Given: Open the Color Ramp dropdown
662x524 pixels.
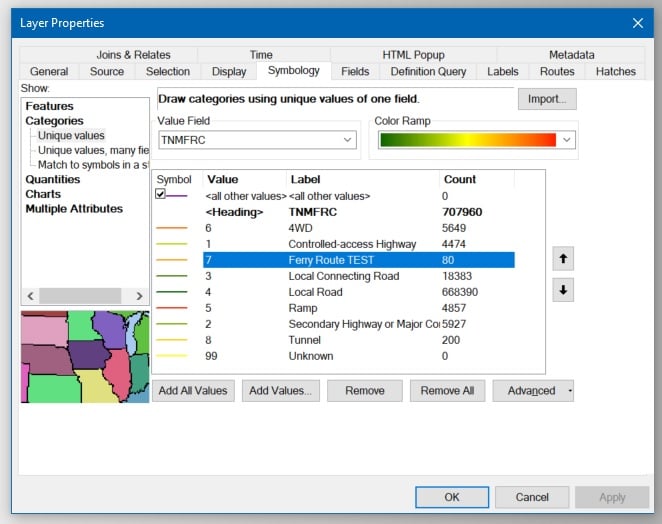Looking at the screenshot, I should [567, 140].
